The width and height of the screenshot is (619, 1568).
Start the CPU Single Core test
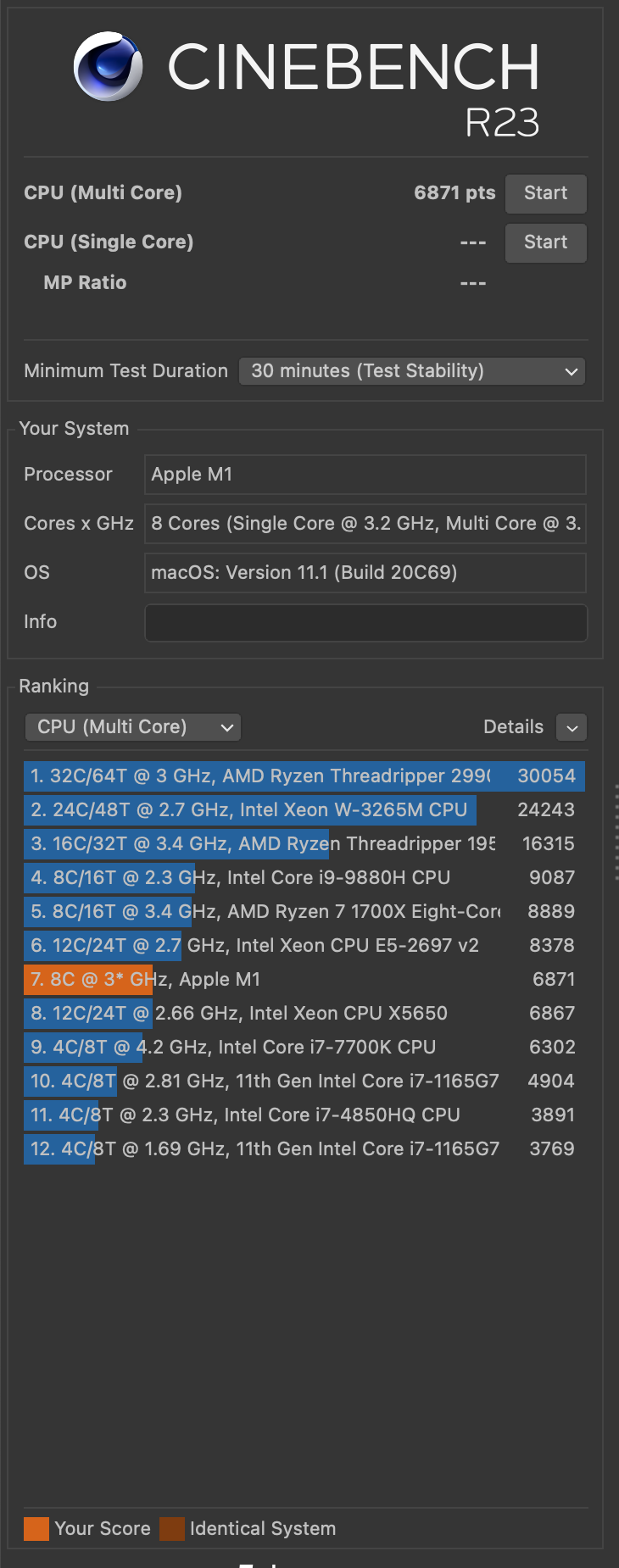[x=545, y=242]
